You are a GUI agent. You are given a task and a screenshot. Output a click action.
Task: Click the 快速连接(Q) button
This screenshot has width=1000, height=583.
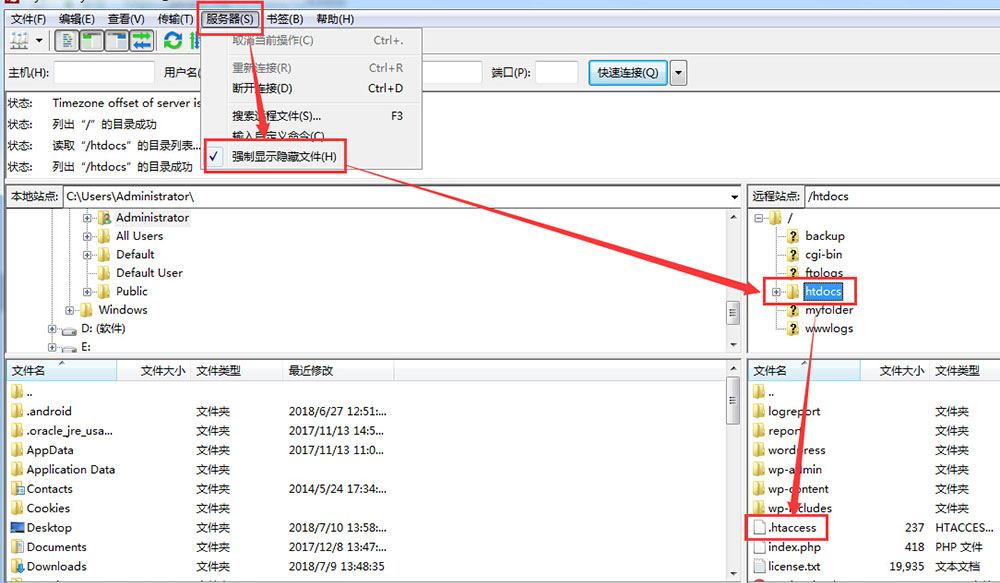pyautogui.click(x=627, y=73)
